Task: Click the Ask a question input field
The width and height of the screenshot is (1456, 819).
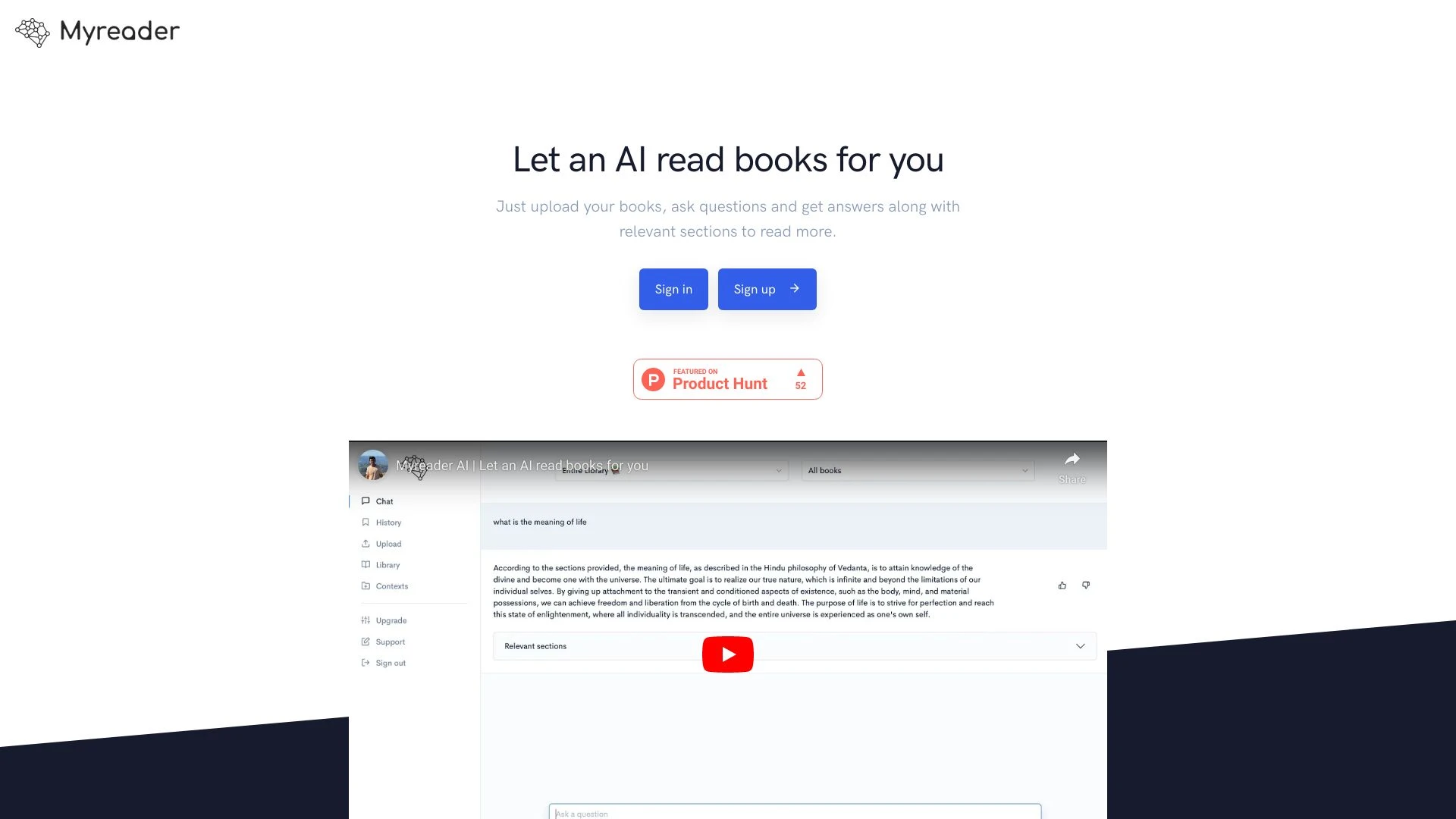Action: pos(795,814)
